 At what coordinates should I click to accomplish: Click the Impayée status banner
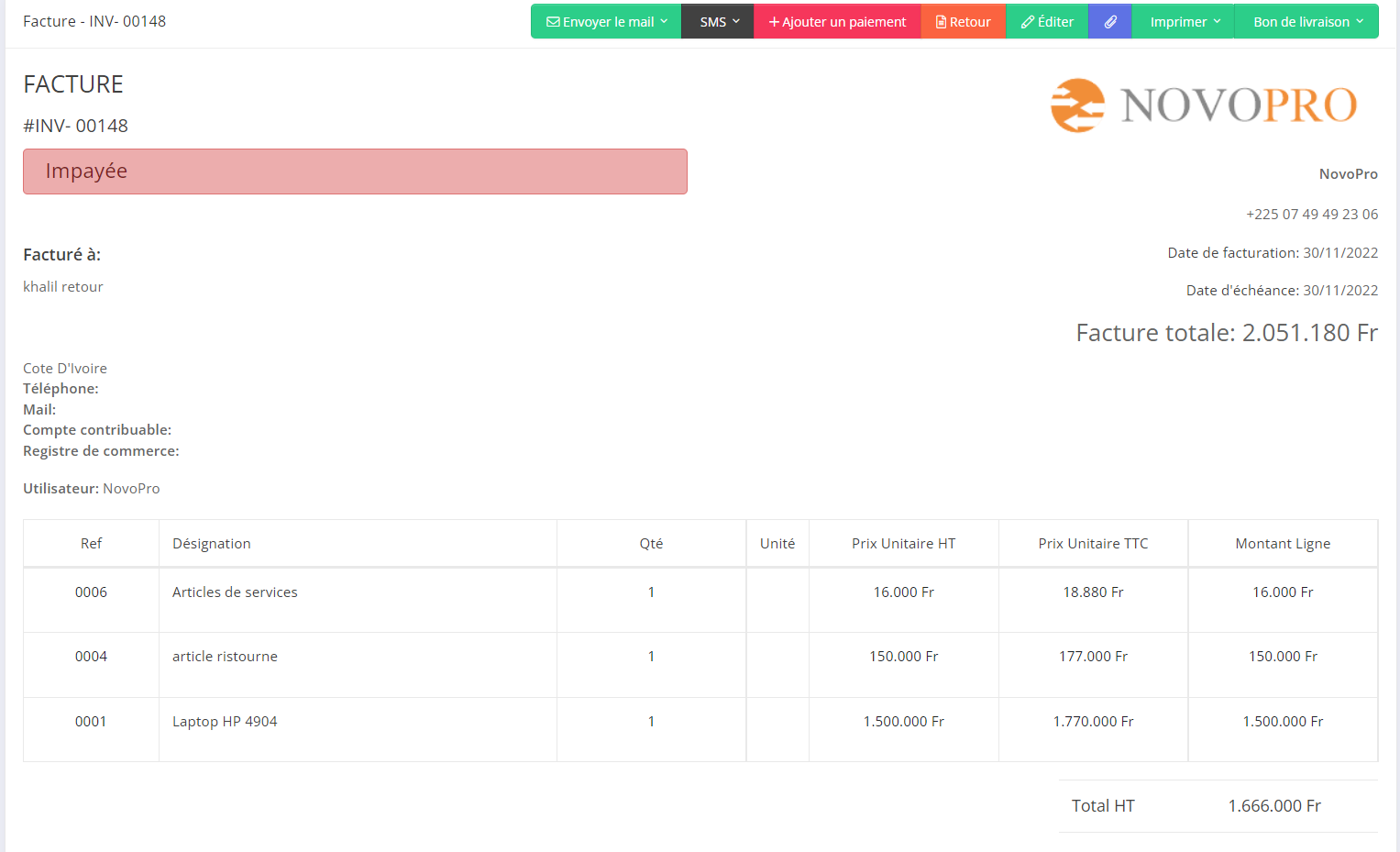click(355, 172)
